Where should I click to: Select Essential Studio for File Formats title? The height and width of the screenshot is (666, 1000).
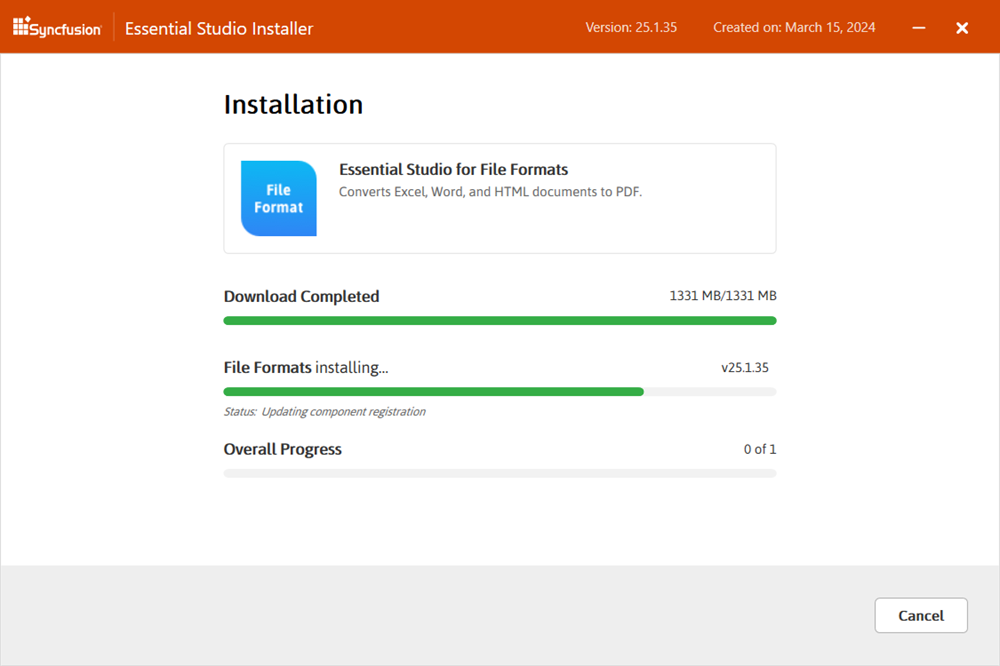(x=454, y=170)
